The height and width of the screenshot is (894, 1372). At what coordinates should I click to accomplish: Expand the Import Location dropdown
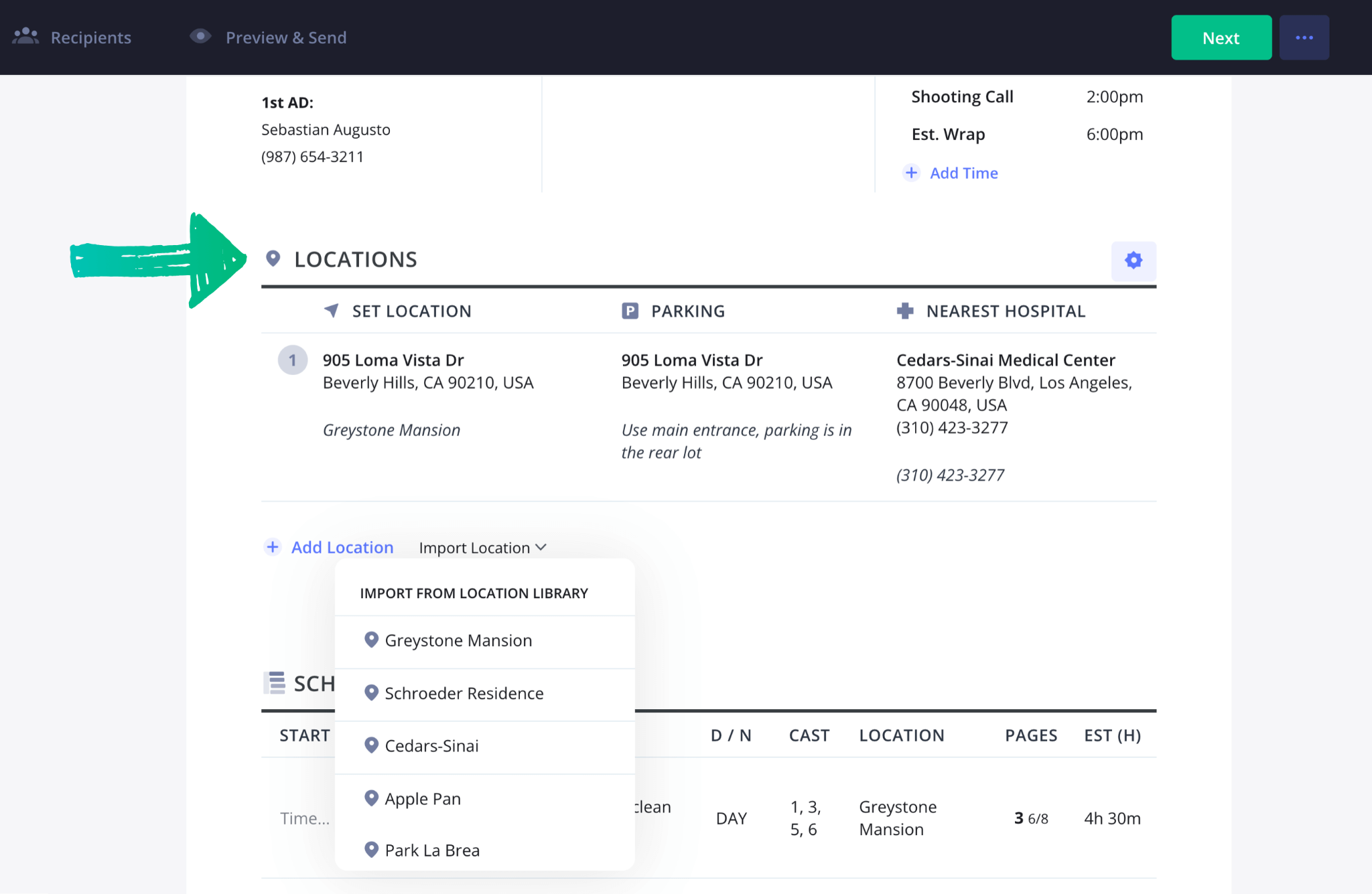tap(482, 548)
